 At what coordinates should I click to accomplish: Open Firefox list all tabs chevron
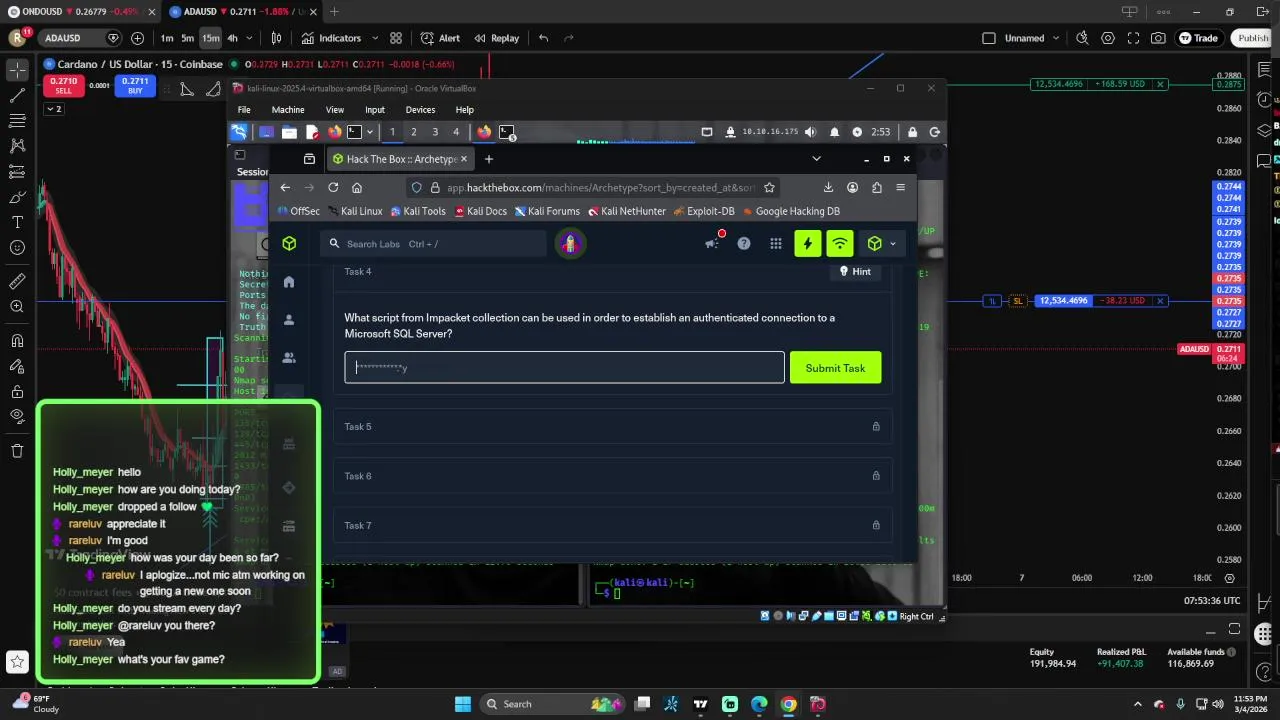pos(816,159)
